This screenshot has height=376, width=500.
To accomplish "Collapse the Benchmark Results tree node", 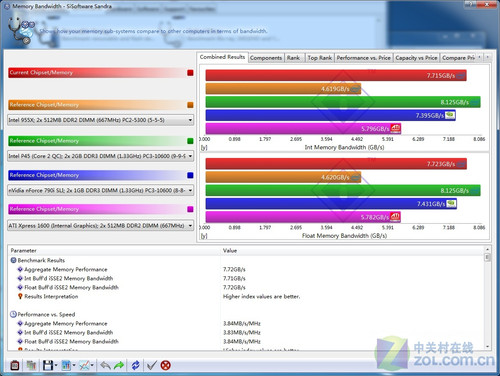I will point(14,260).
